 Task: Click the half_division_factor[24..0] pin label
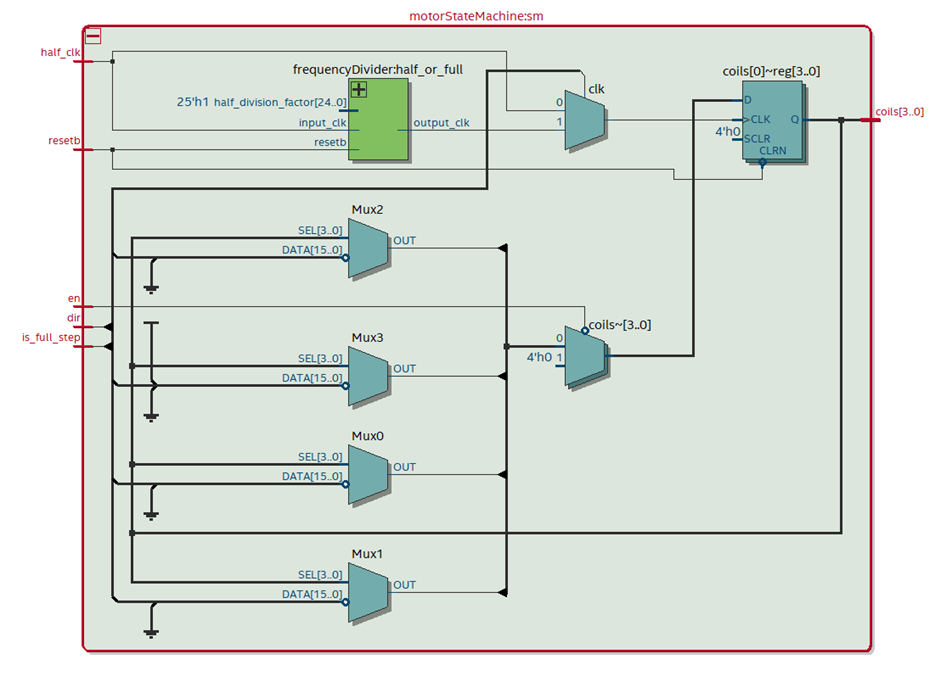[280, 102]
